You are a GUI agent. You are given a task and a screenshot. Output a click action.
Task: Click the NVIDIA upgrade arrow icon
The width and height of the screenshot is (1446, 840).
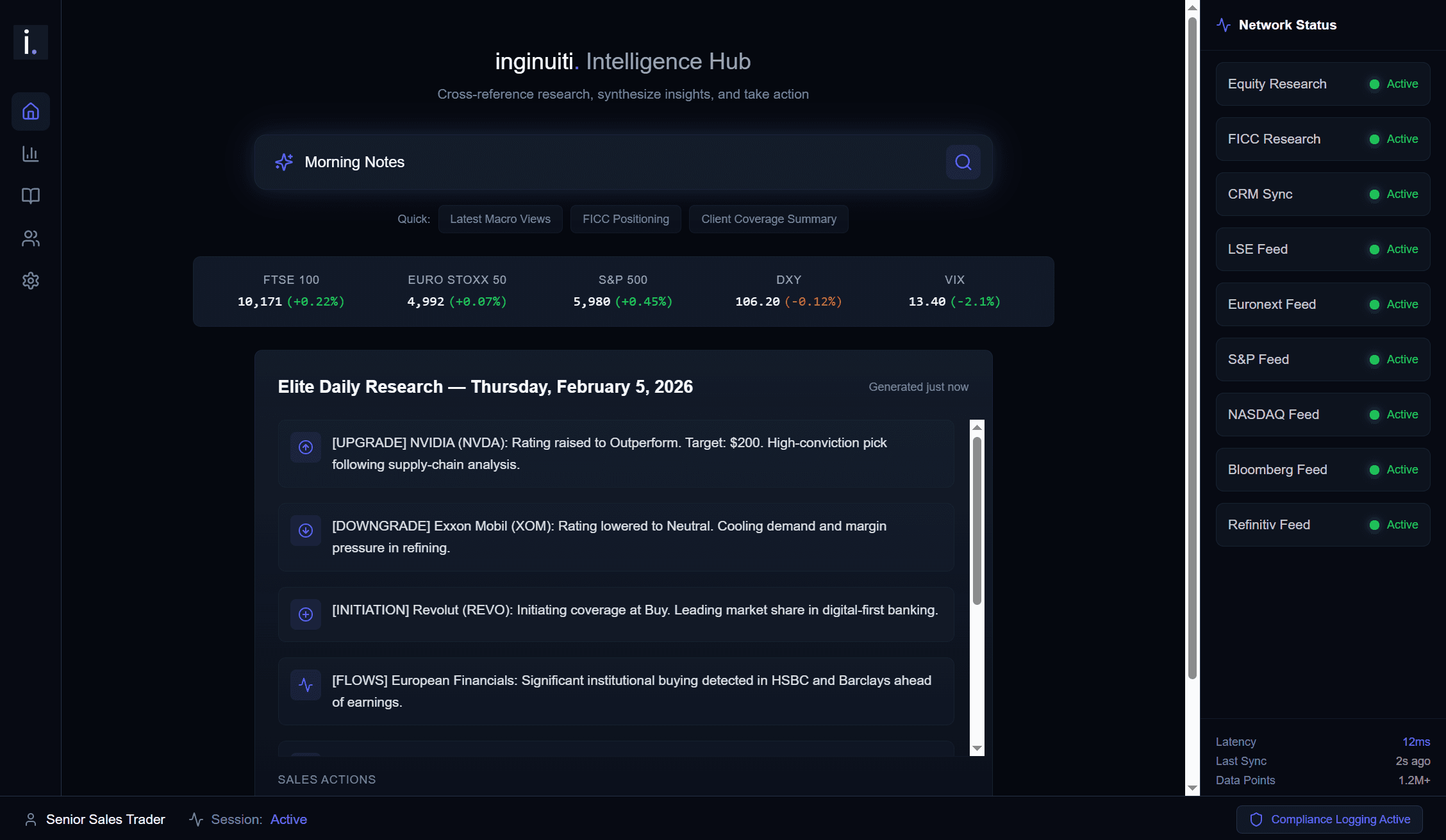click(x=306, y=447)
